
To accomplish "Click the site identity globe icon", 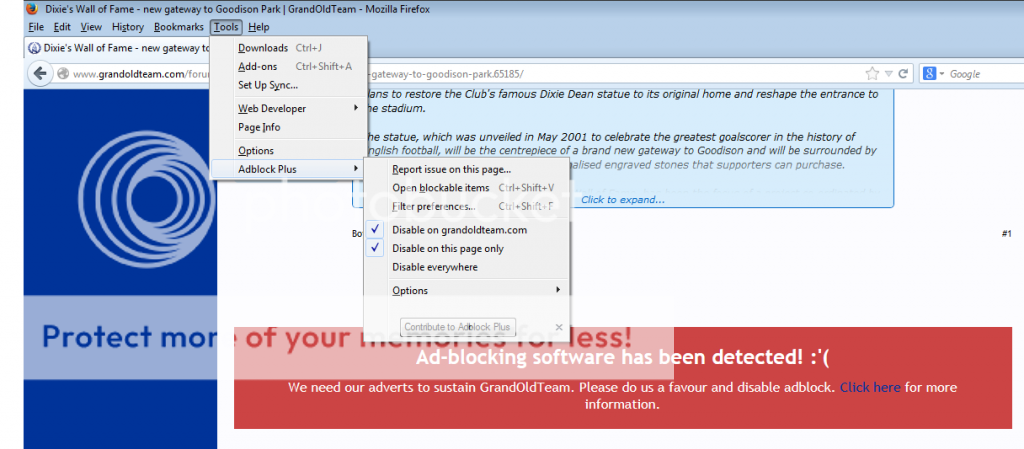I will [63, 74].
